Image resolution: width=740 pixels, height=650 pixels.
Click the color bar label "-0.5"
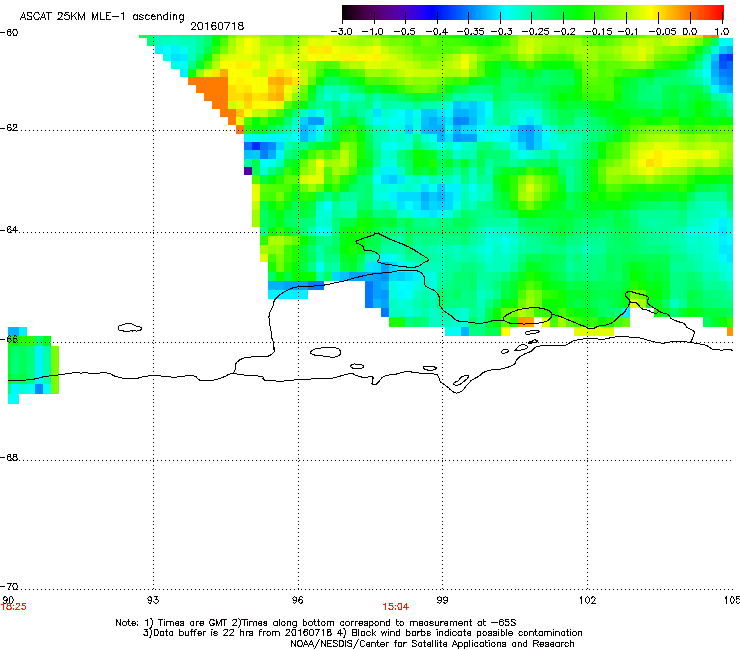[404, 32]
